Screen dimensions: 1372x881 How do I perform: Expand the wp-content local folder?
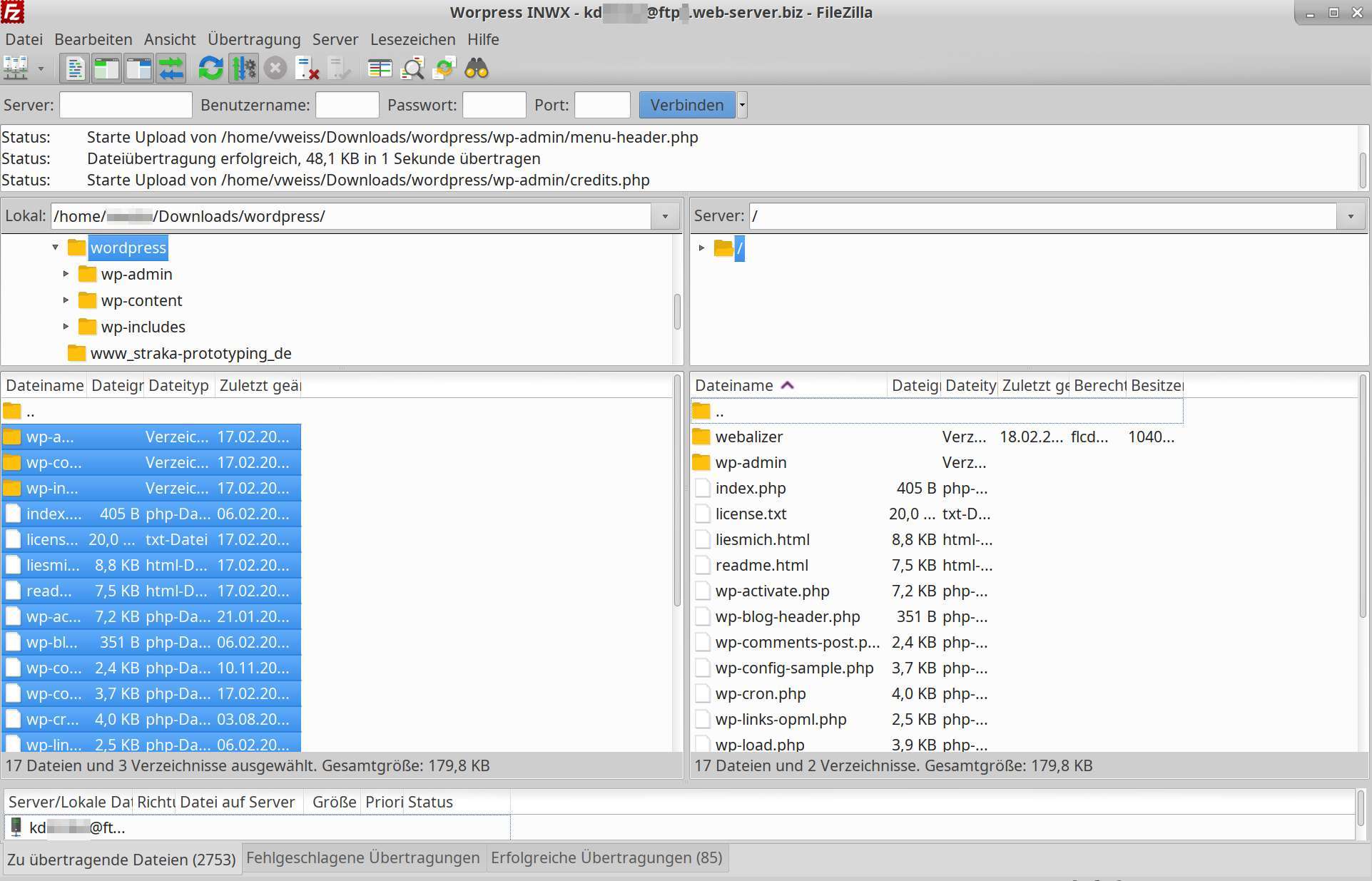pyautogui.click(x=66, y=300)
